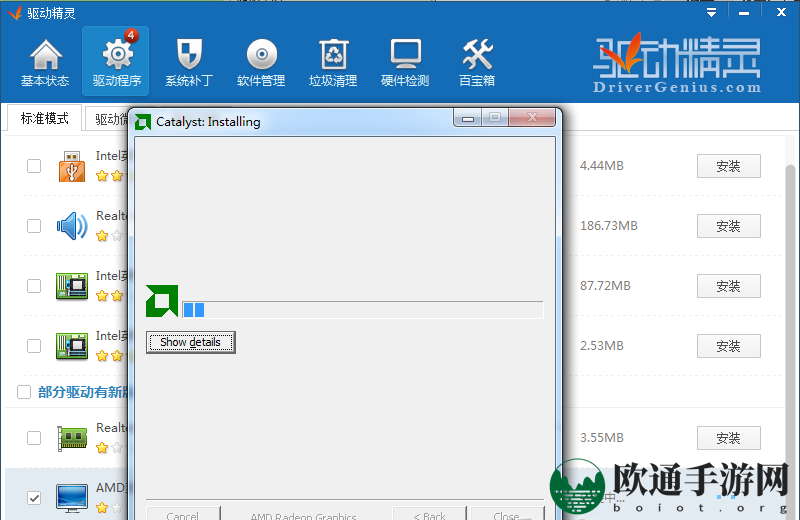Click 安装 for the 4.44MB driver
The height and width of the screenshot is (520, 800).
coord(729,166)
